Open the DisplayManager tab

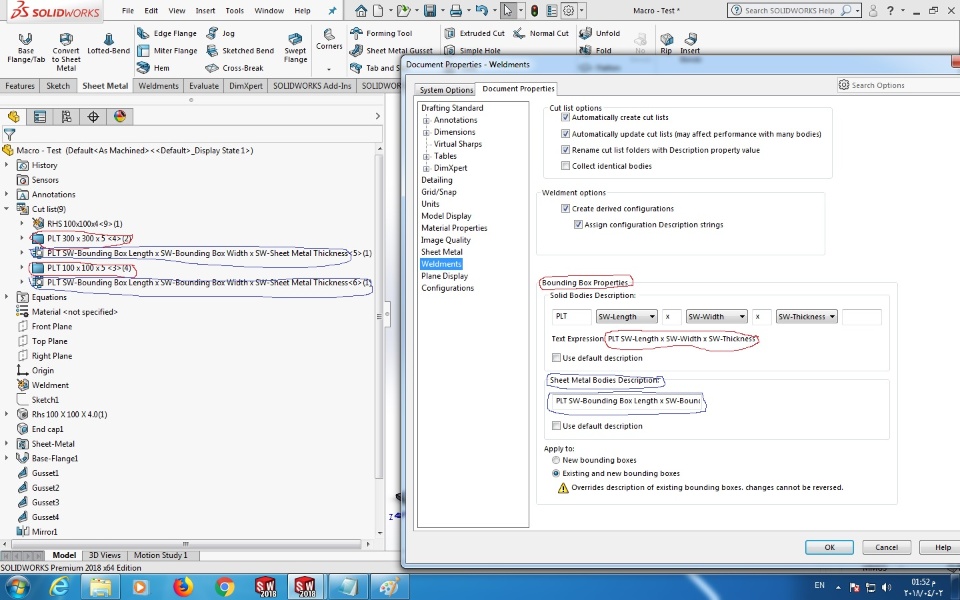point(120,116)
